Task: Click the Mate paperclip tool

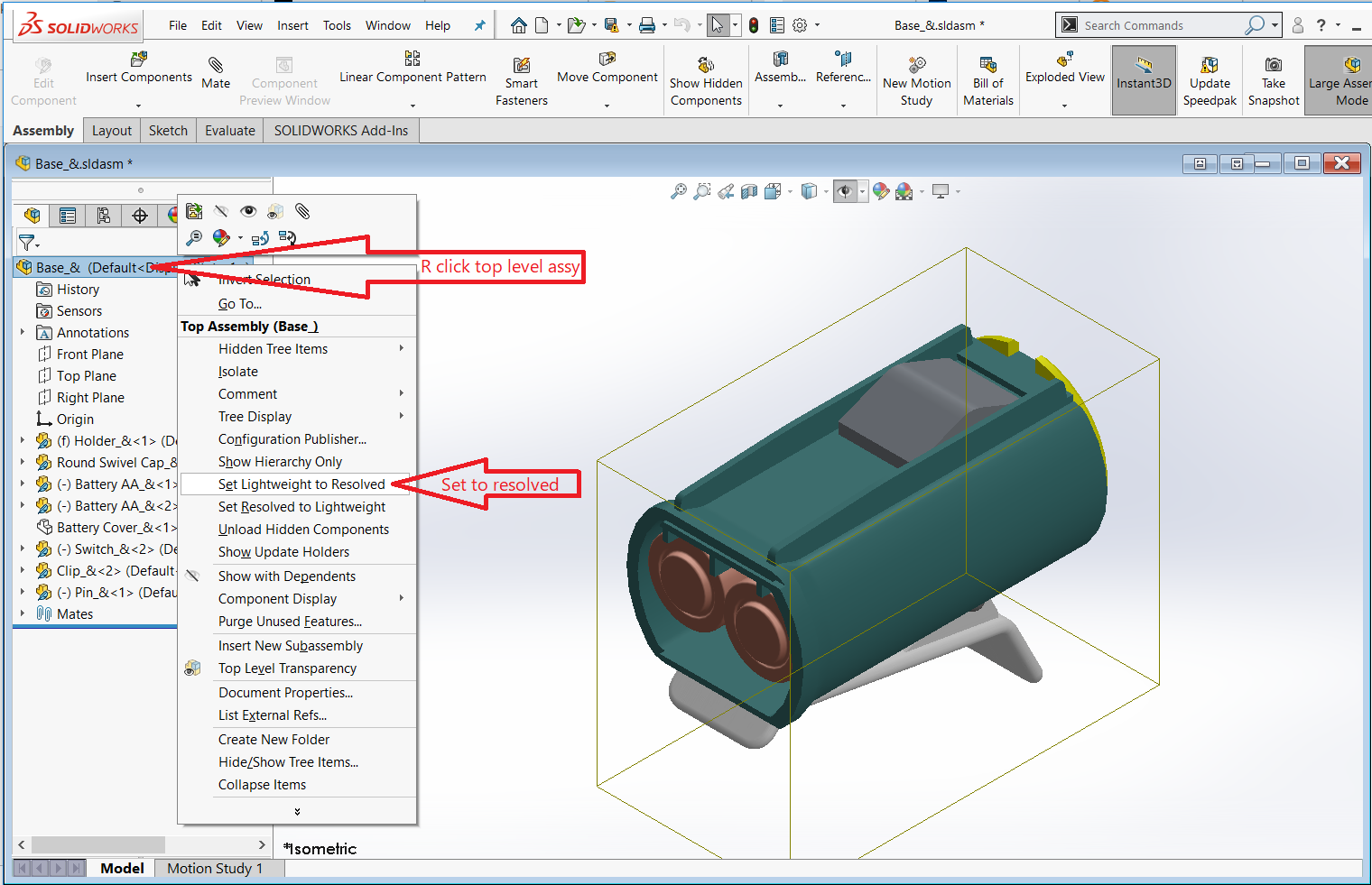Action: (x=216, y=72)
